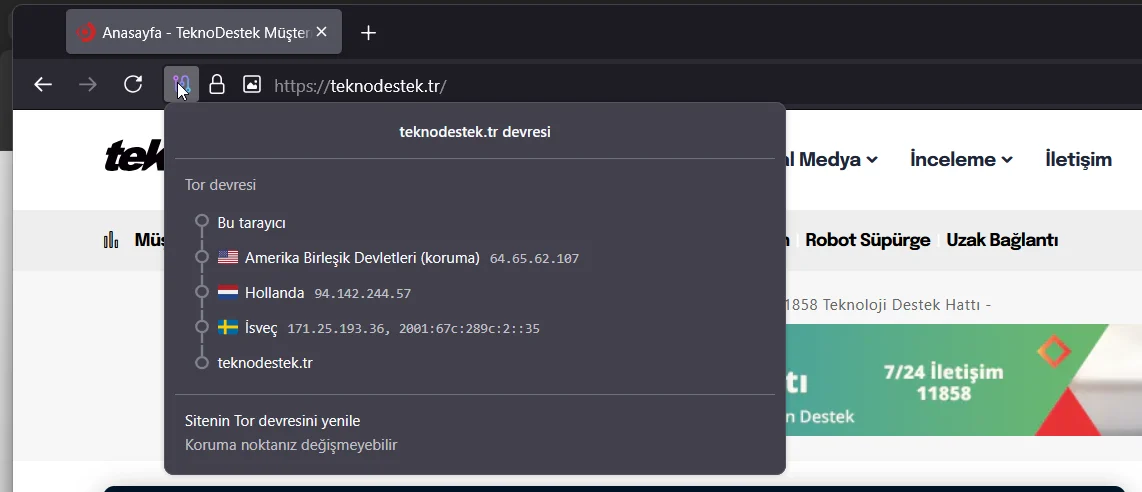
Task: Click the United States flag icon
Action: [228, 257]
